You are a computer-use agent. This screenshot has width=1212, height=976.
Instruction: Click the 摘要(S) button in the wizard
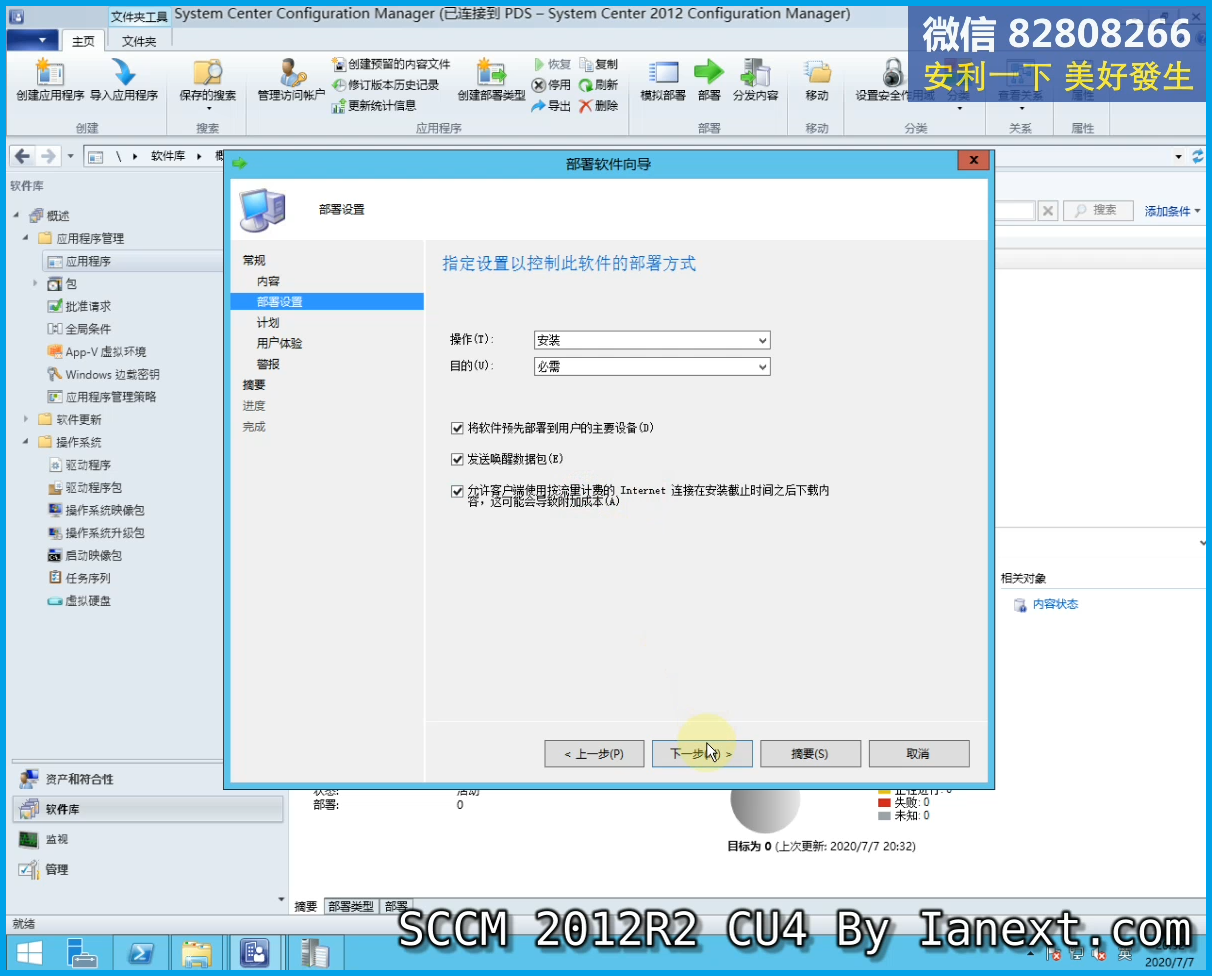click(x=810, y=753)
